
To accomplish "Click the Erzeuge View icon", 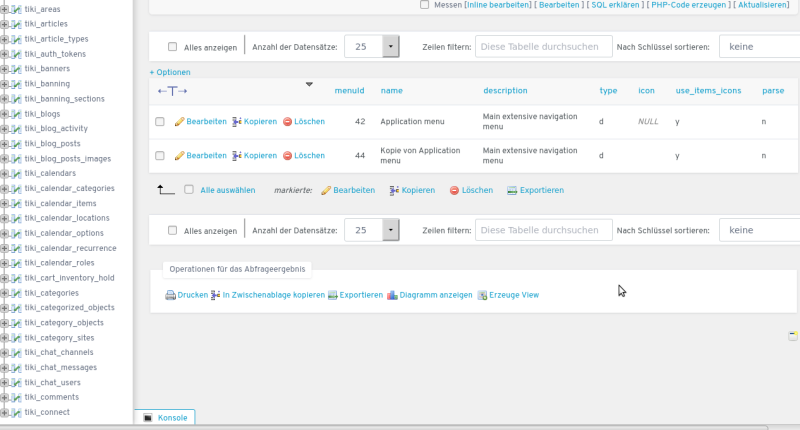I will 482,295.
